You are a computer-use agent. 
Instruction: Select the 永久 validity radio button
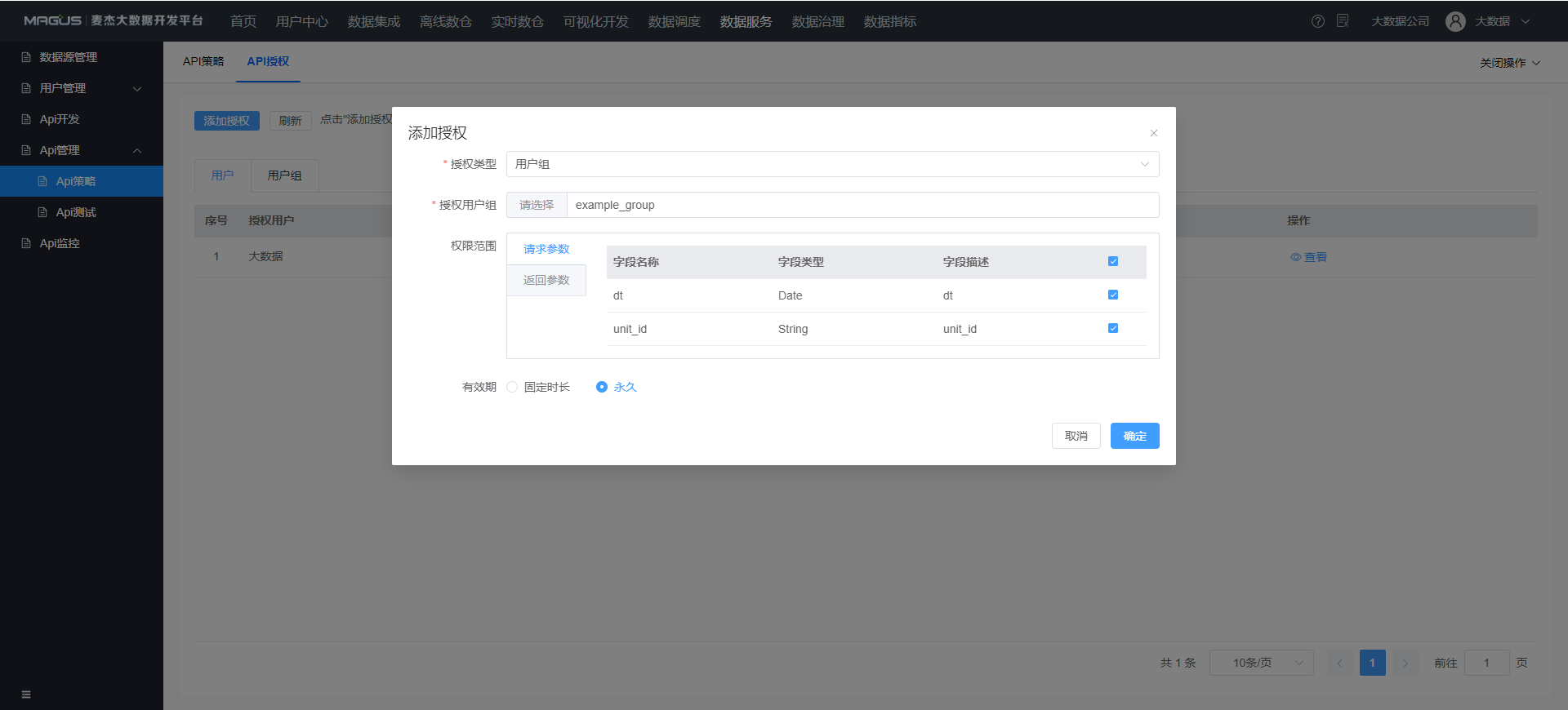tap(602, 387)
